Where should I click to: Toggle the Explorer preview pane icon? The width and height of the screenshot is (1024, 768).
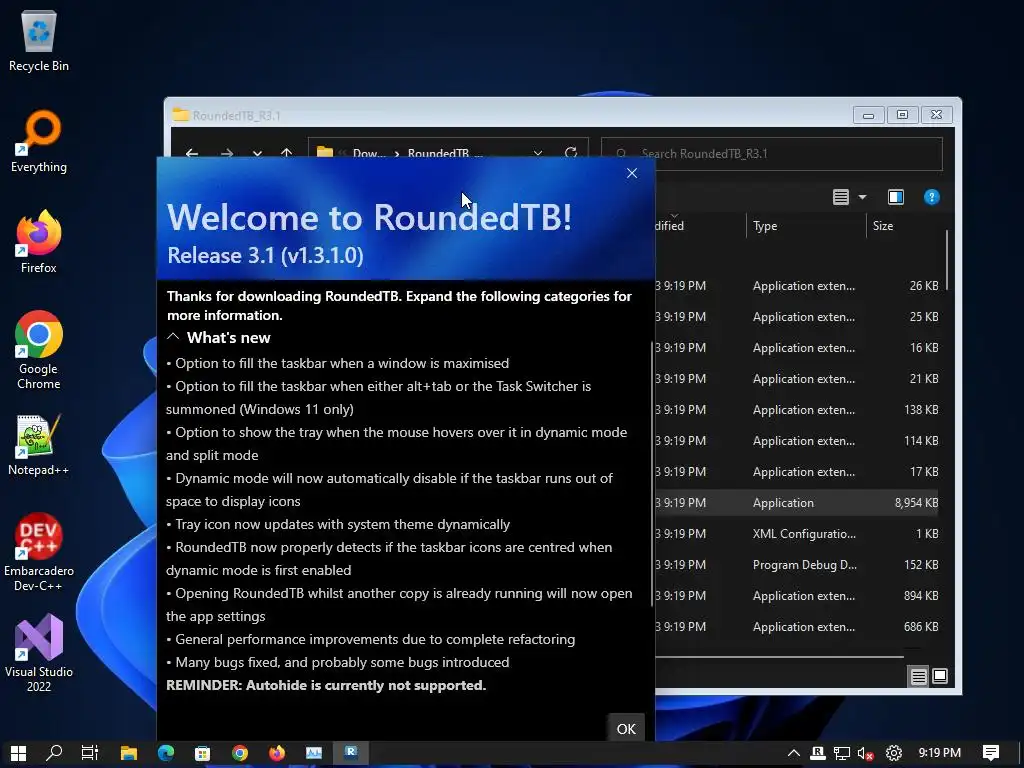click(x=896, y=197)
